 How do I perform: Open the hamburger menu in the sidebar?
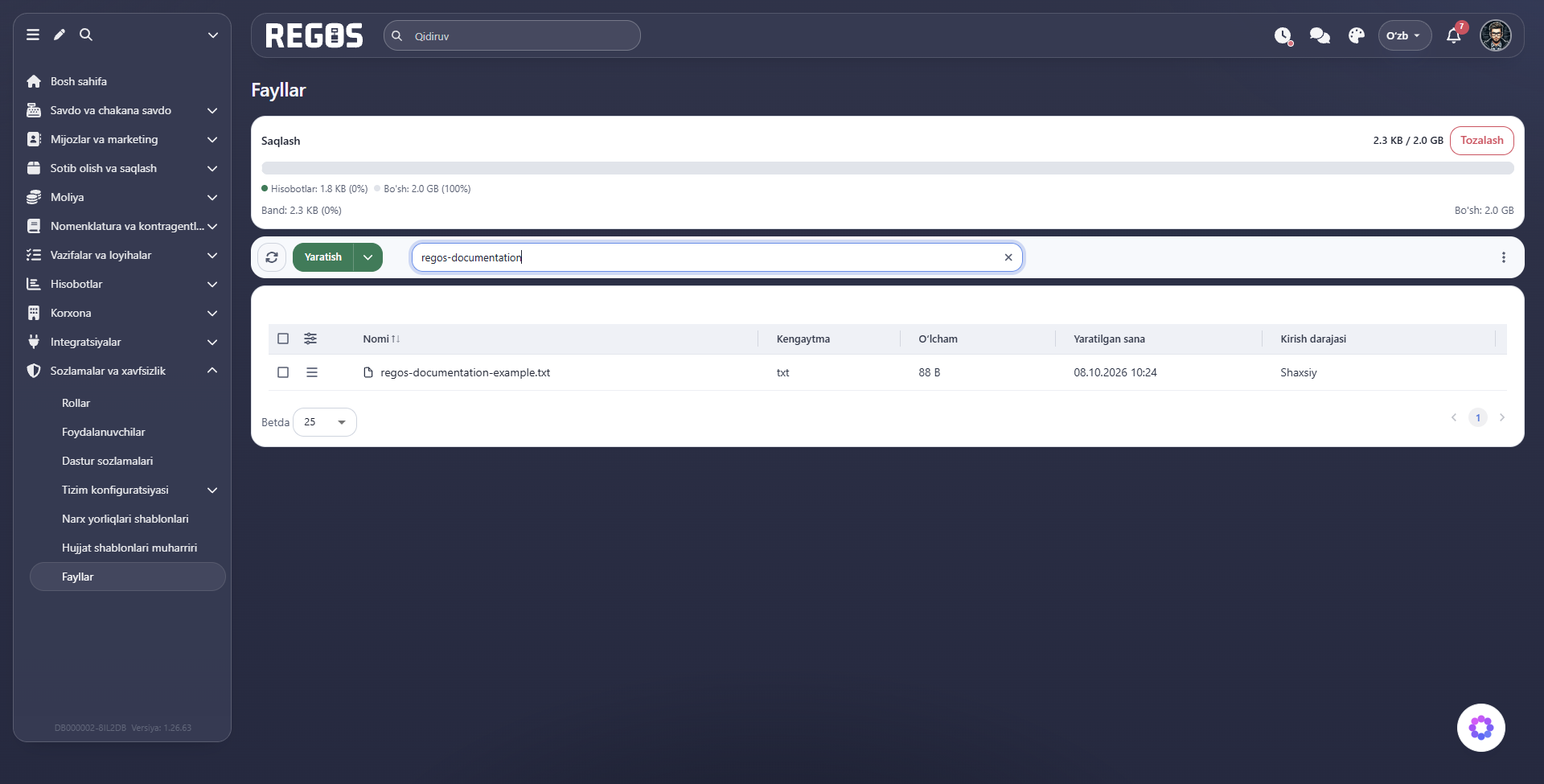33,35
